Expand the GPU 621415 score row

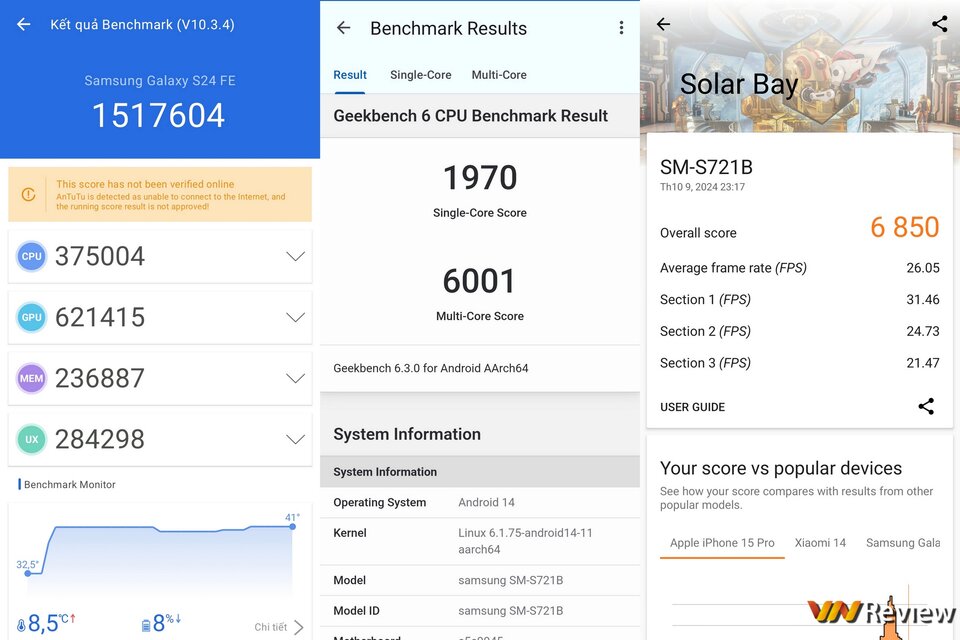coord(160,317)
